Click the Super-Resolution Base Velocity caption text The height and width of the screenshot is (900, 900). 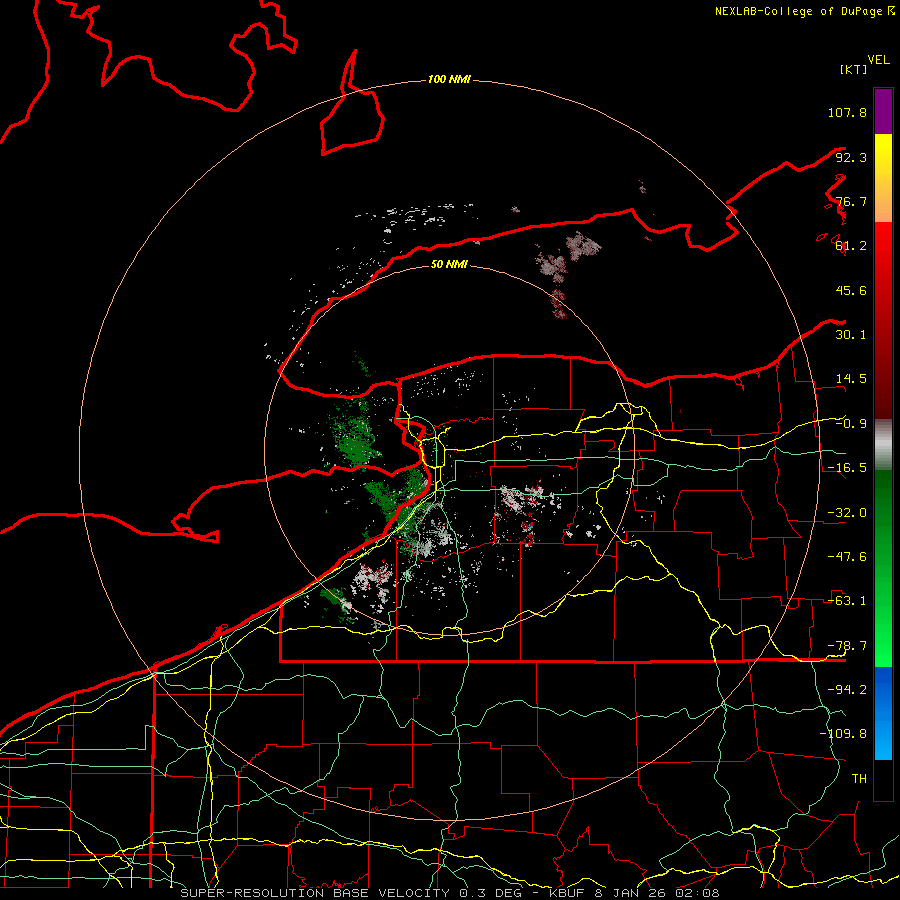(449, 893)
